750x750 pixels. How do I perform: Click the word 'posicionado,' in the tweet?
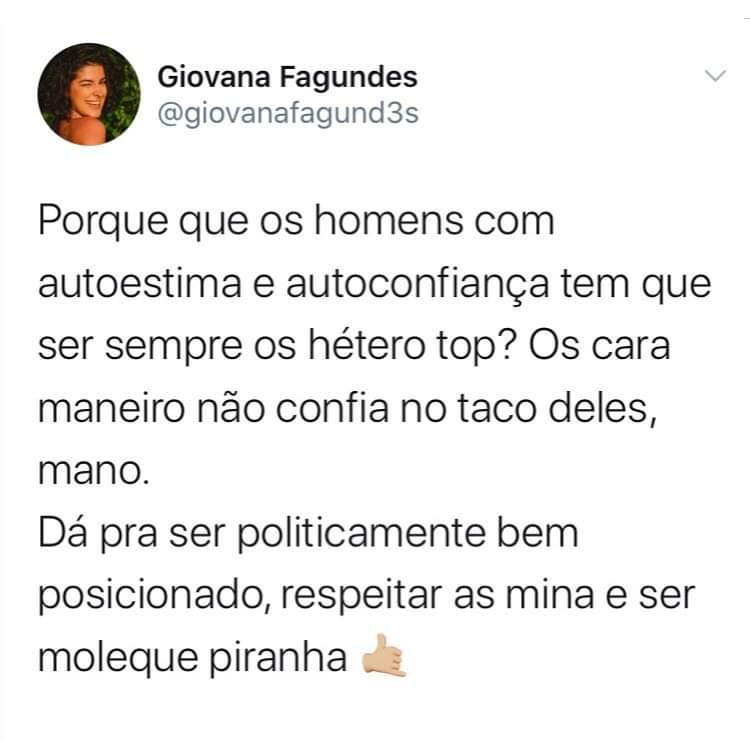[x=154, y=597]
